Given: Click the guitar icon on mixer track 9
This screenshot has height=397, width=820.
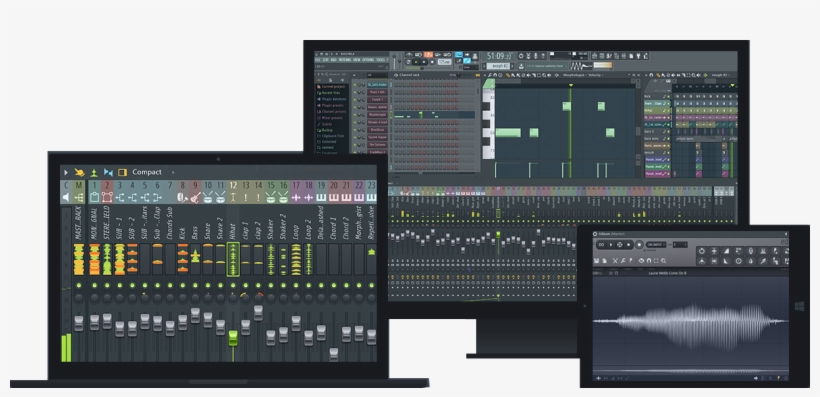Looking at the screenshot, I should 195,197.
